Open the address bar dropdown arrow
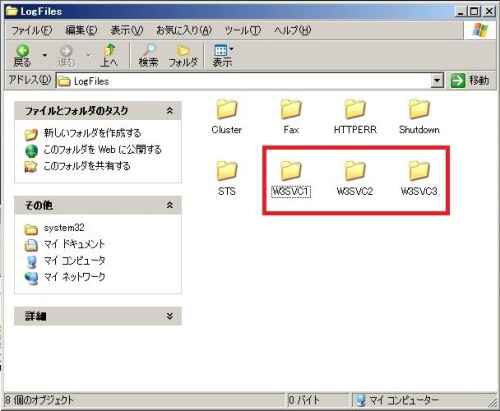This screenshot has width=500, height=411. click(437, 81)
